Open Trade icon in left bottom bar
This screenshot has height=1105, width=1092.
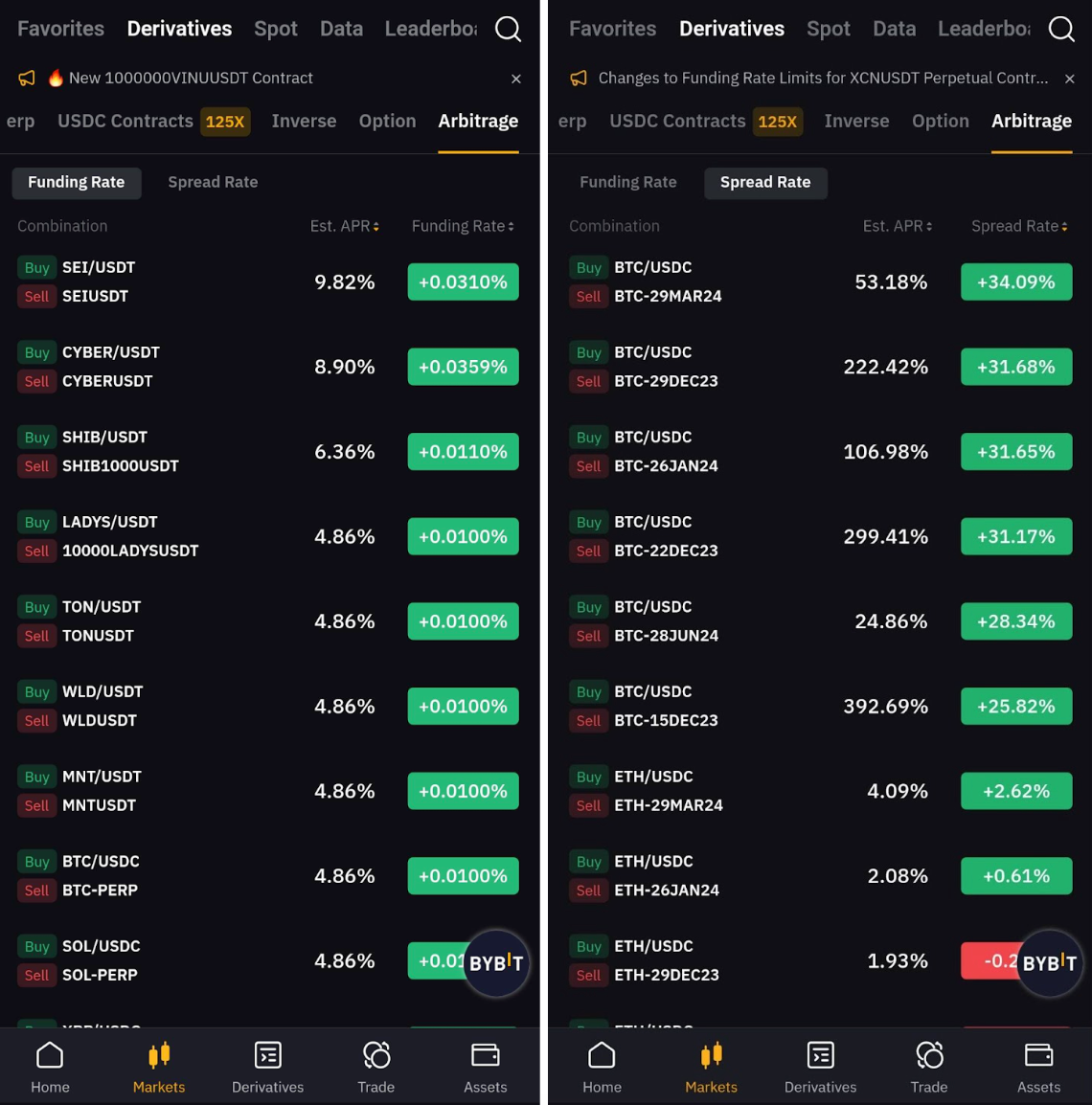[376, 1067]
